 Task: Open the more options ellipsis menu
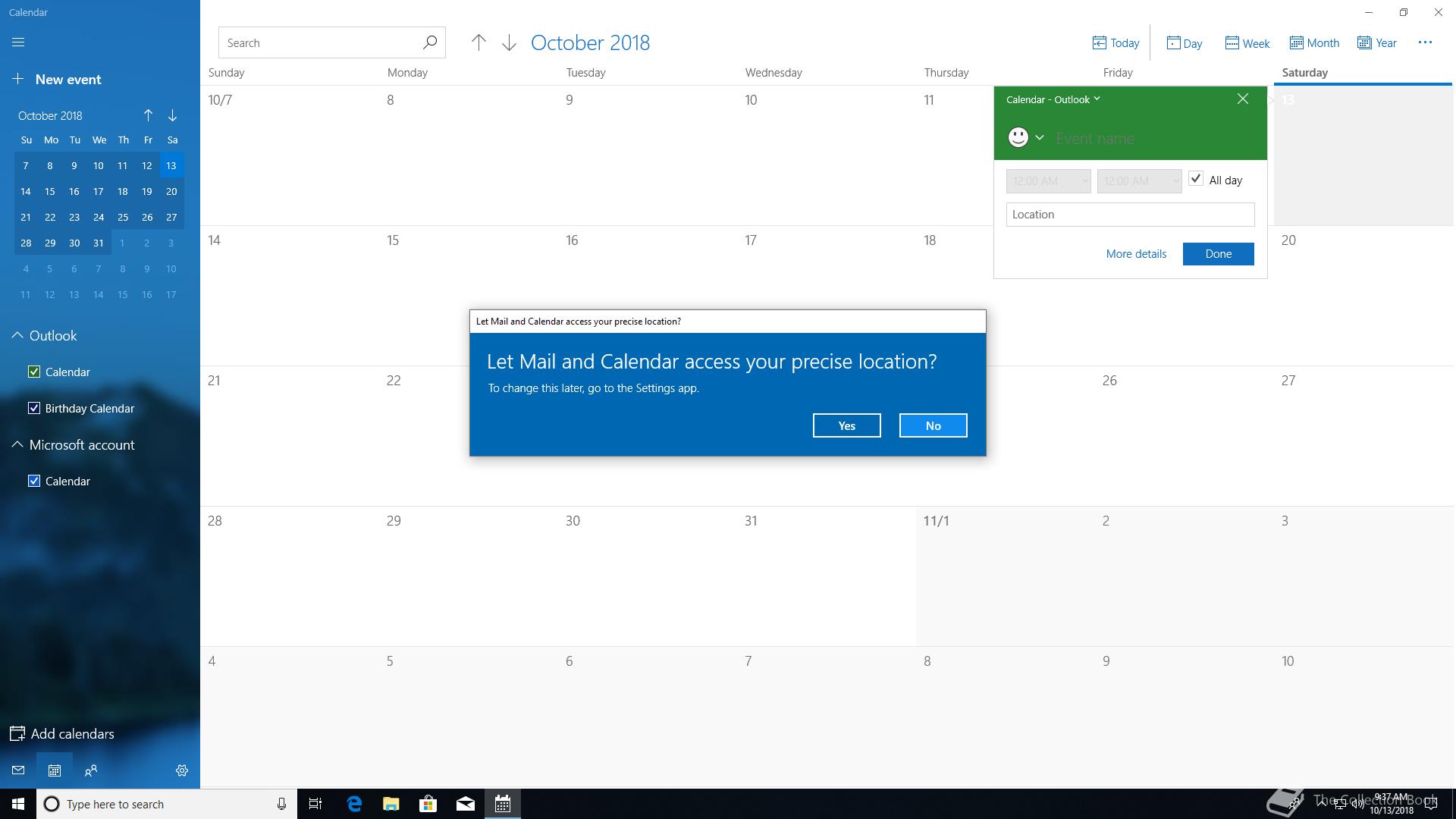tap(1425, 42)
